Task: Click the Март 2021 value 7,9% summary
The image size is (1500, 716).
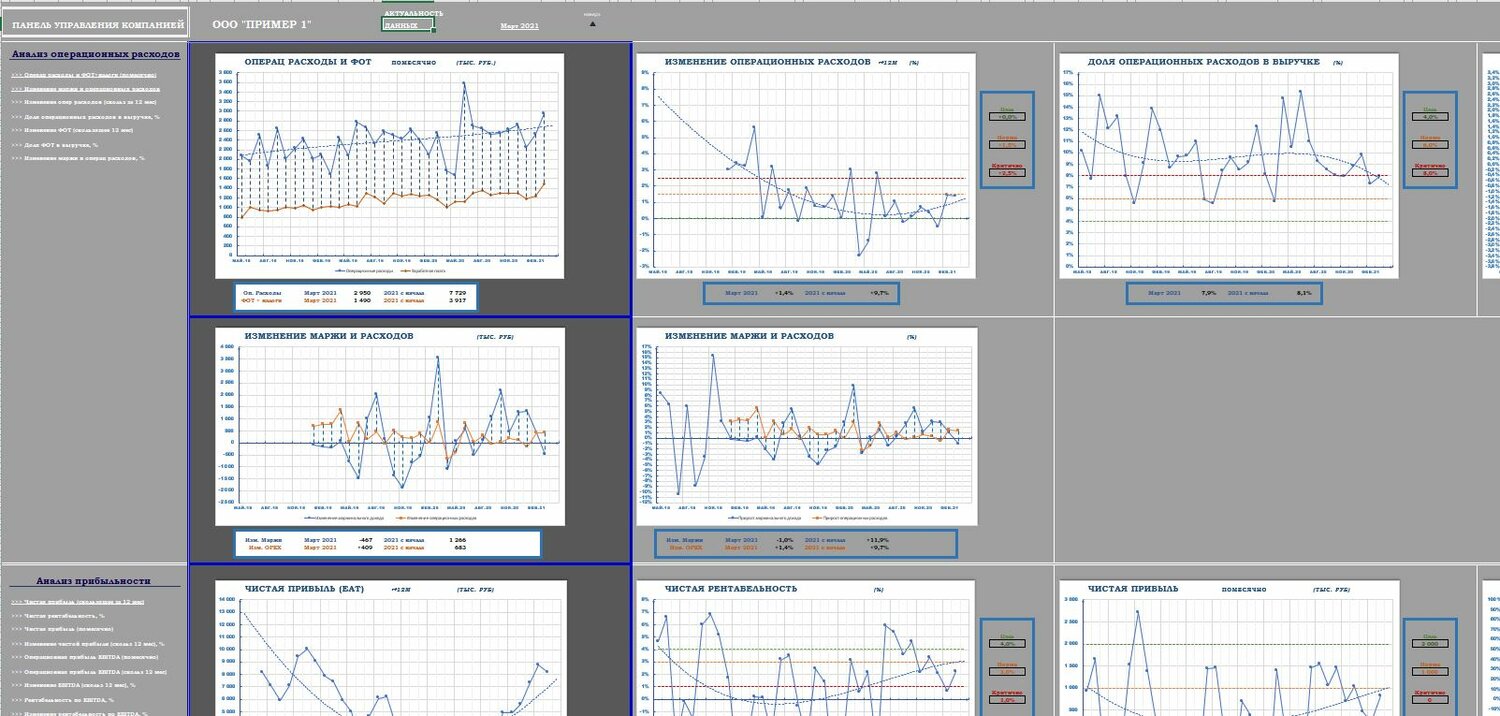Action: (x=1207, y=293)
